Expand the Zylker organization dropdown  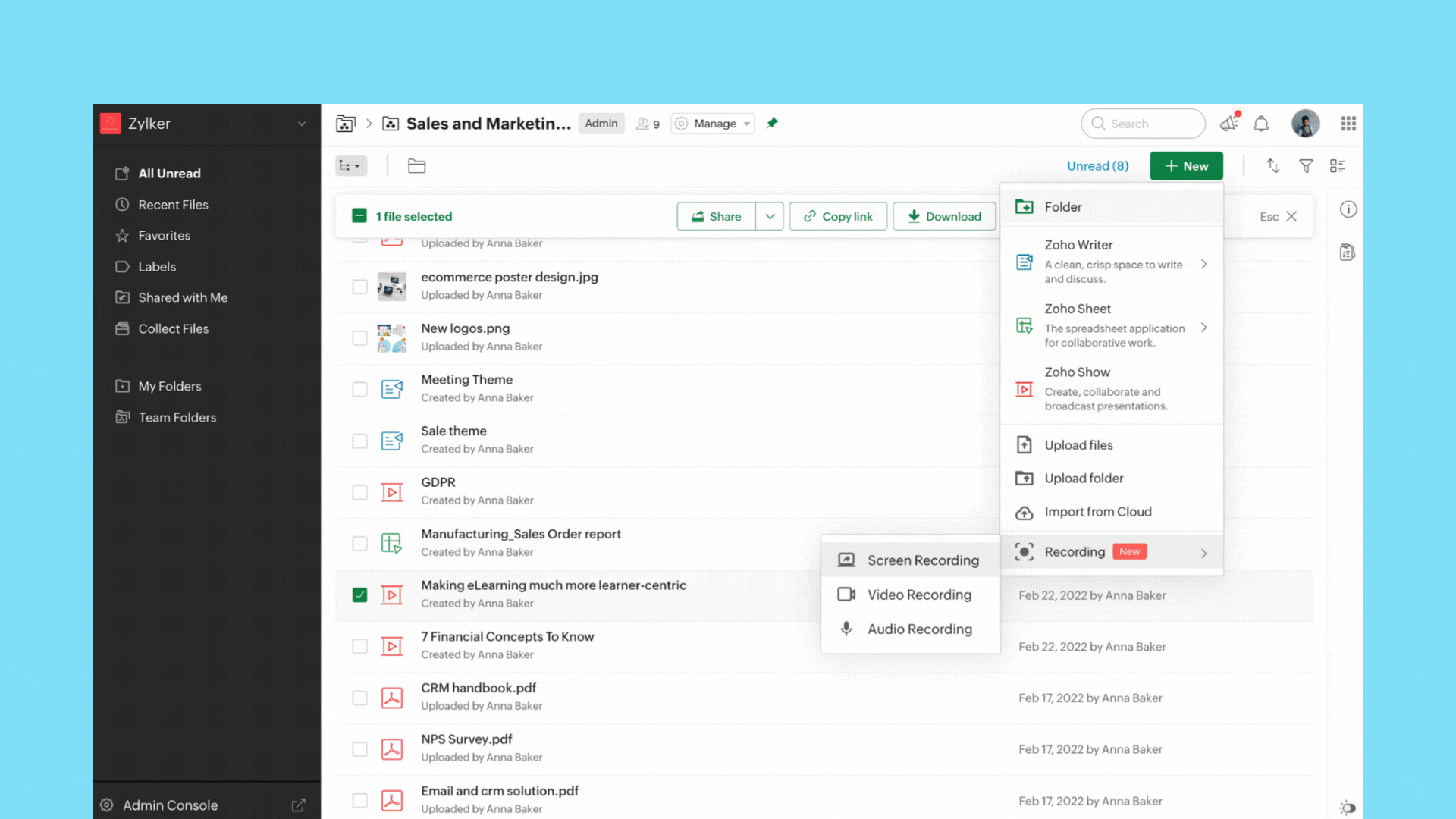[x=302, y=124]
